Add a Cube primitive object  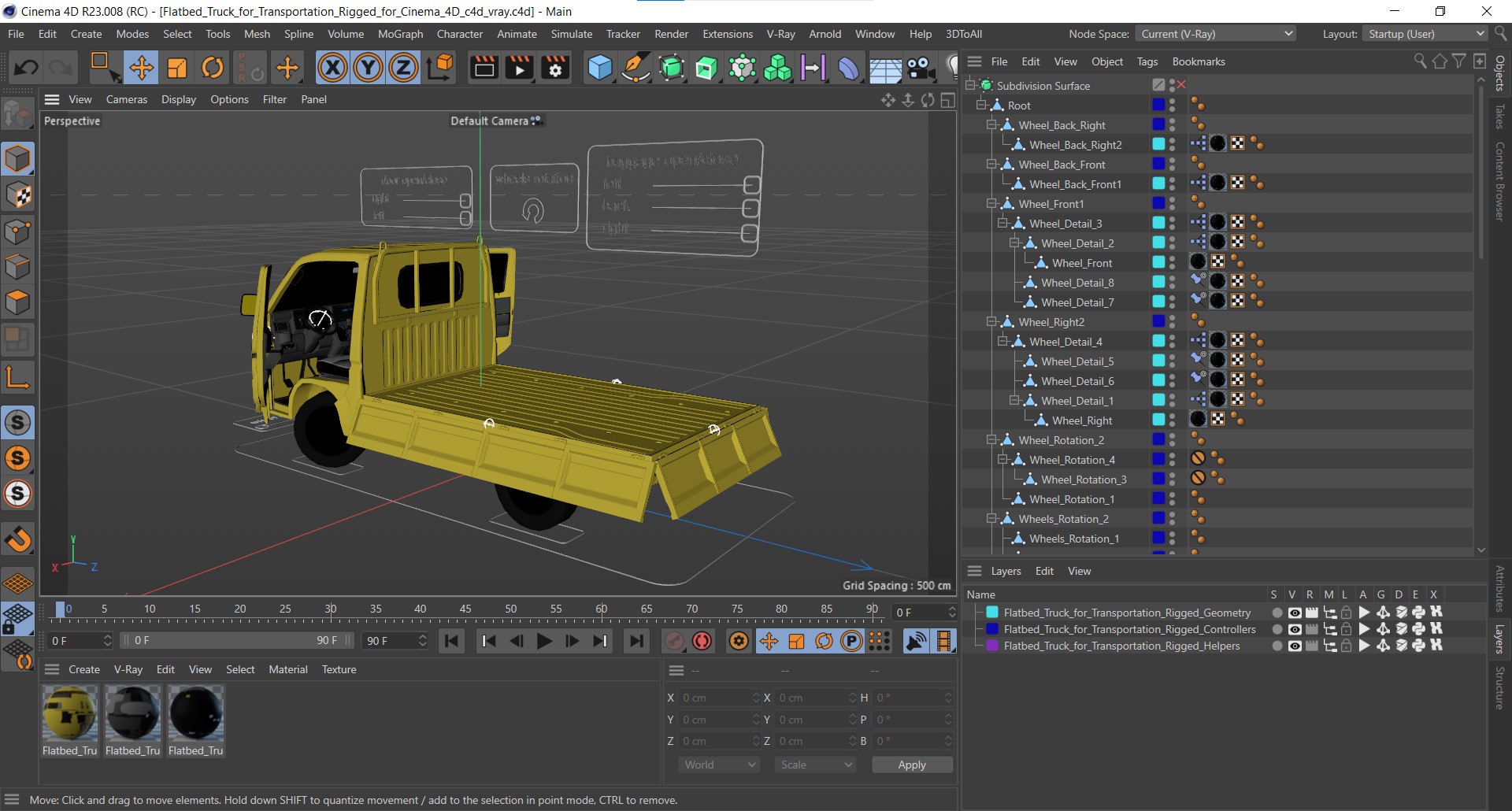pyautogui.click(x=600, y=68)
